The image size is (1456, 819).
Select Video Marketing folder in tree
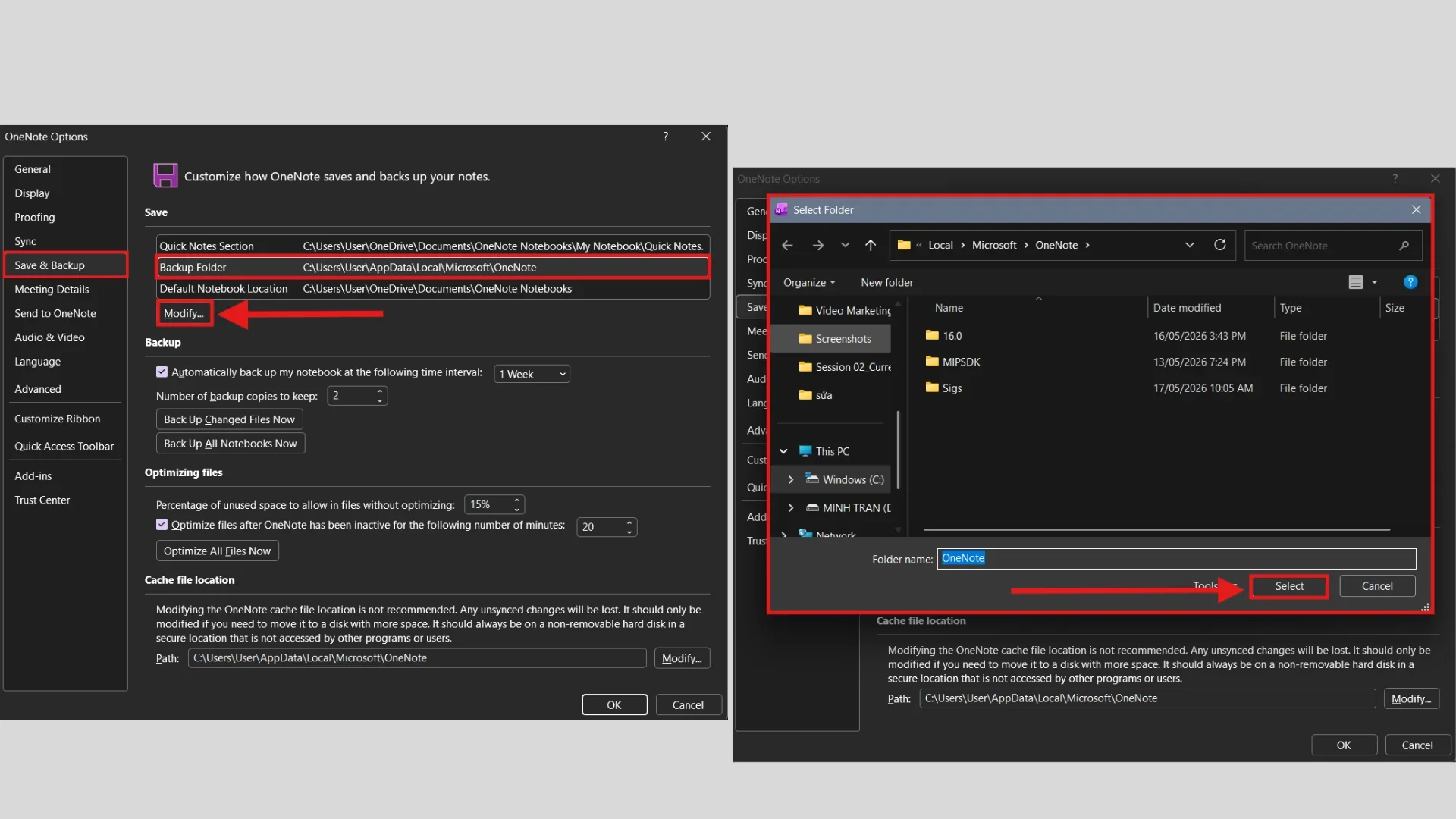(x=845, y=310)
